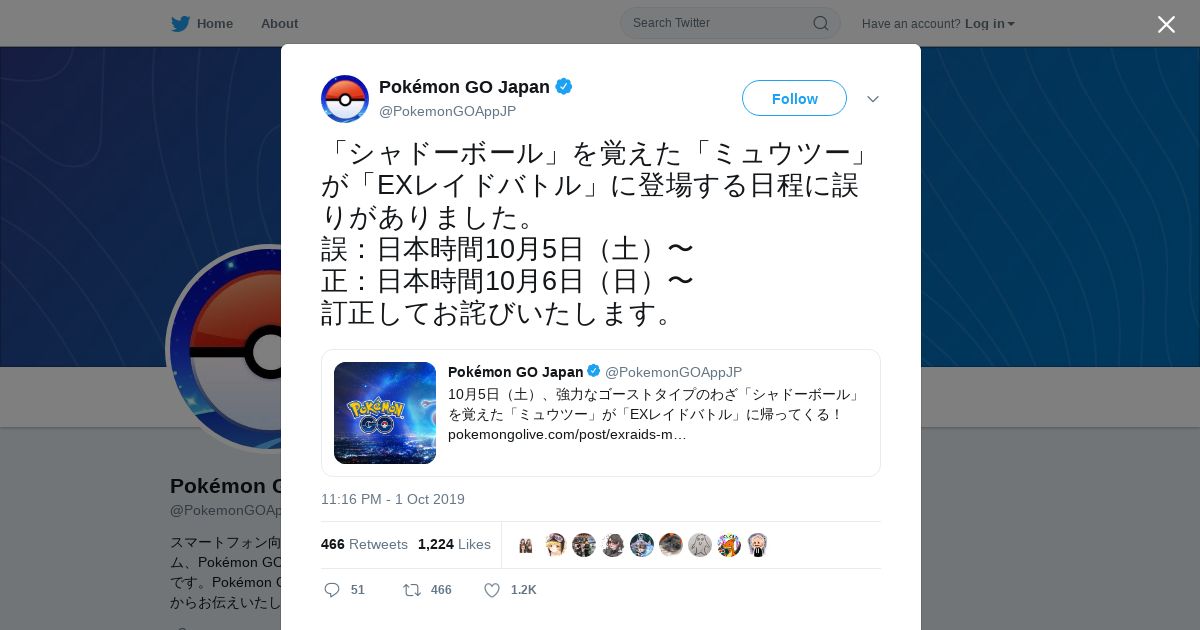Viewport: 1200px width, 630px height.
Task: Retweet using the arrows icon
Action: tap(411, 590)
